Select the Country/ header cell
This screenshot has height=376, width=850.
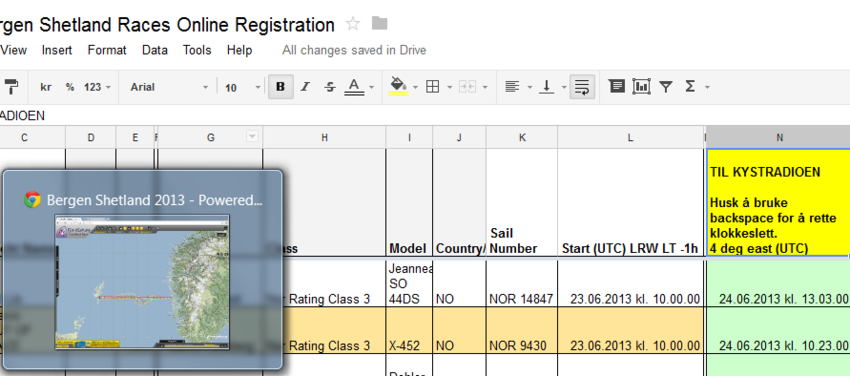point(459,203)
